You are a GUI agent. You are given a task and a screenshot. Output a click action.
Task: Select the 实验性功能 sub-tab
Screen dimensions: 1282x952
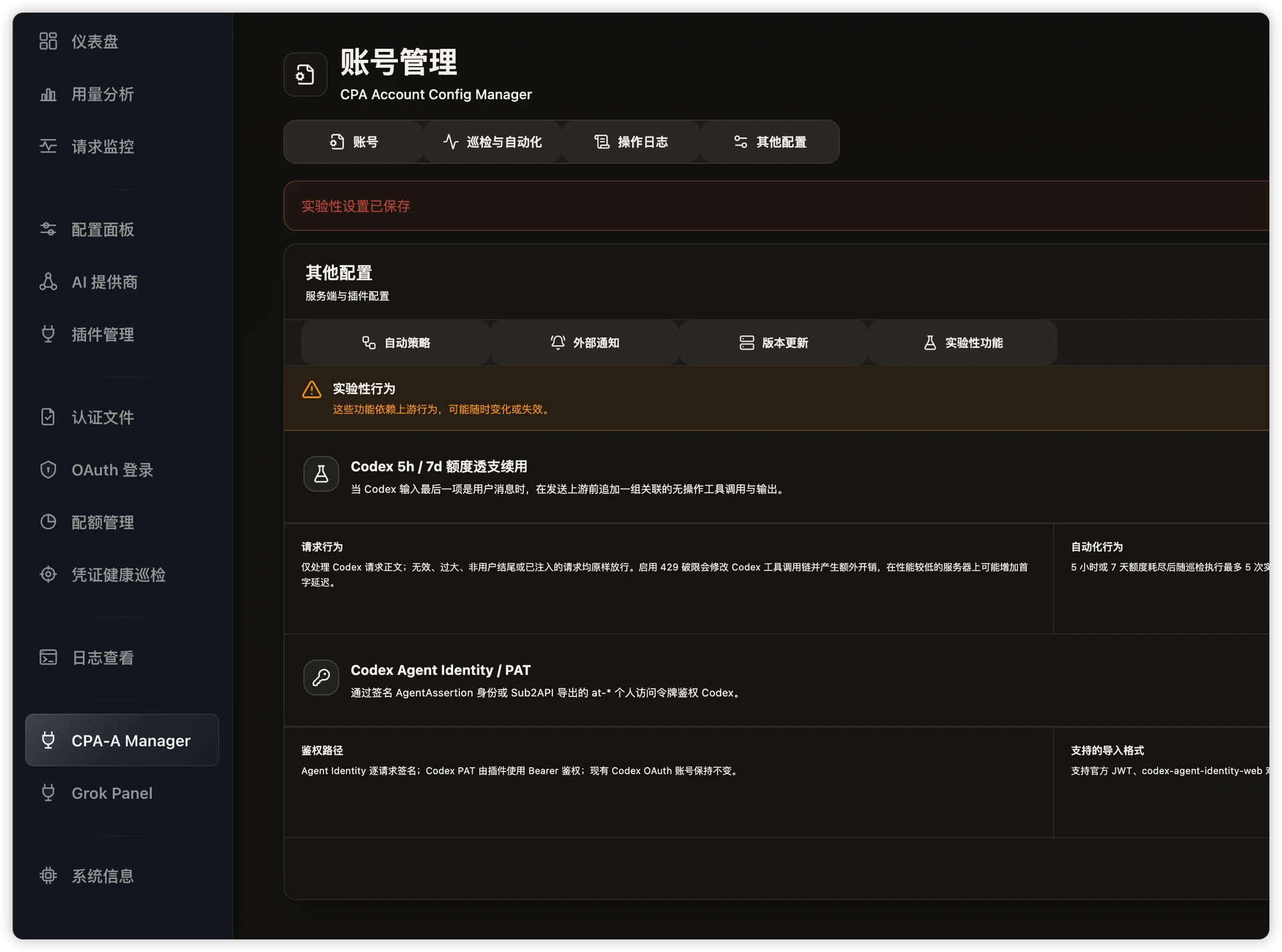click(x=963, y=343)
